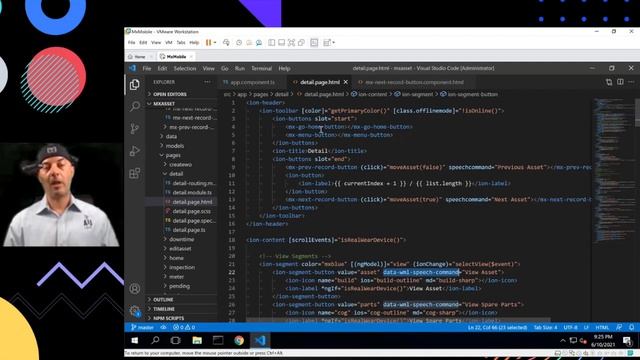This screenshot has height=360, width=640.
Task: Open File Explorer from taskbar
Action: pyautogui.click(x=197, y=340)
